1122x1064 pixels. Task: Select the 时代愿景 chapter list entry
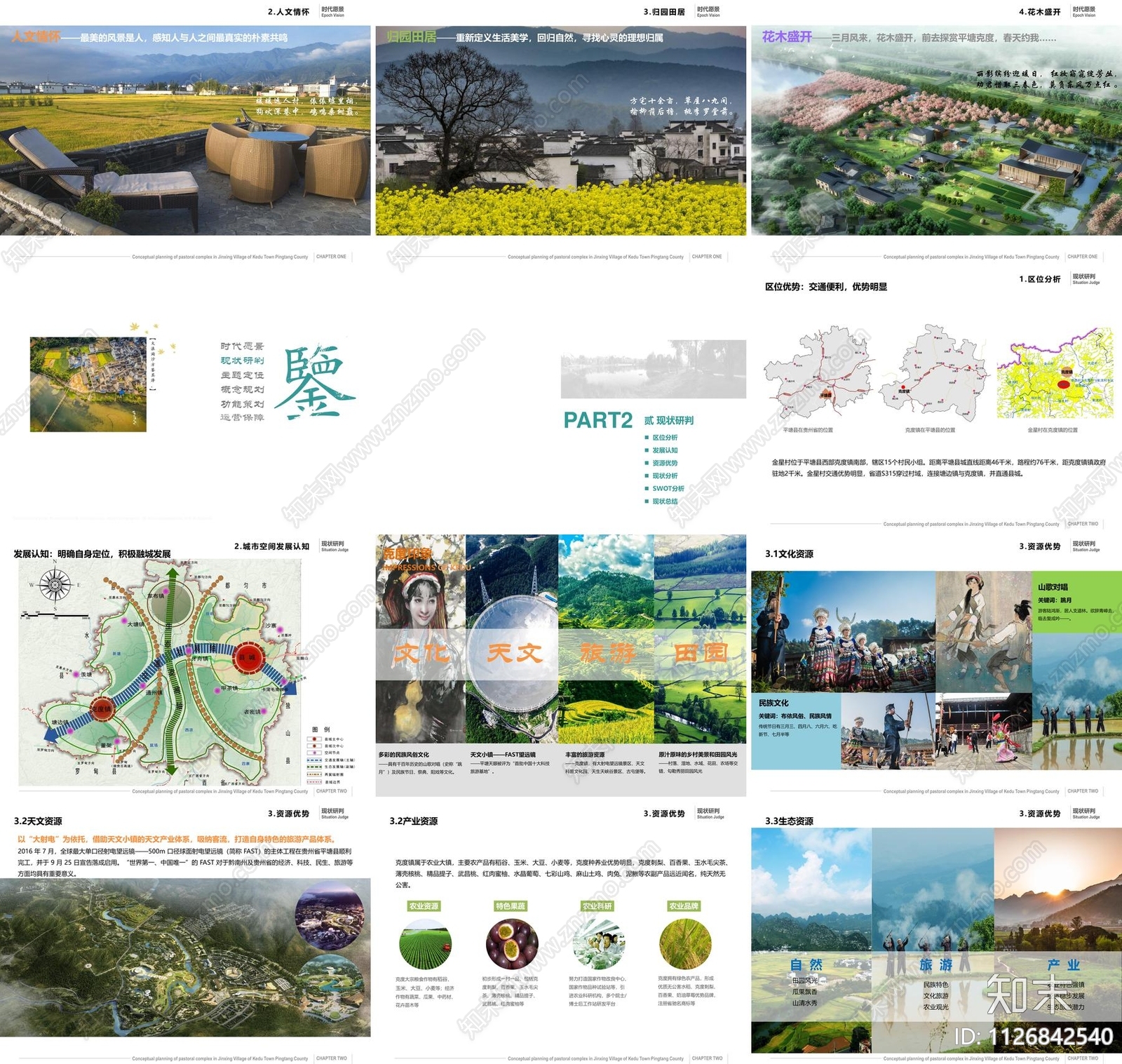(x=242, y=346)
